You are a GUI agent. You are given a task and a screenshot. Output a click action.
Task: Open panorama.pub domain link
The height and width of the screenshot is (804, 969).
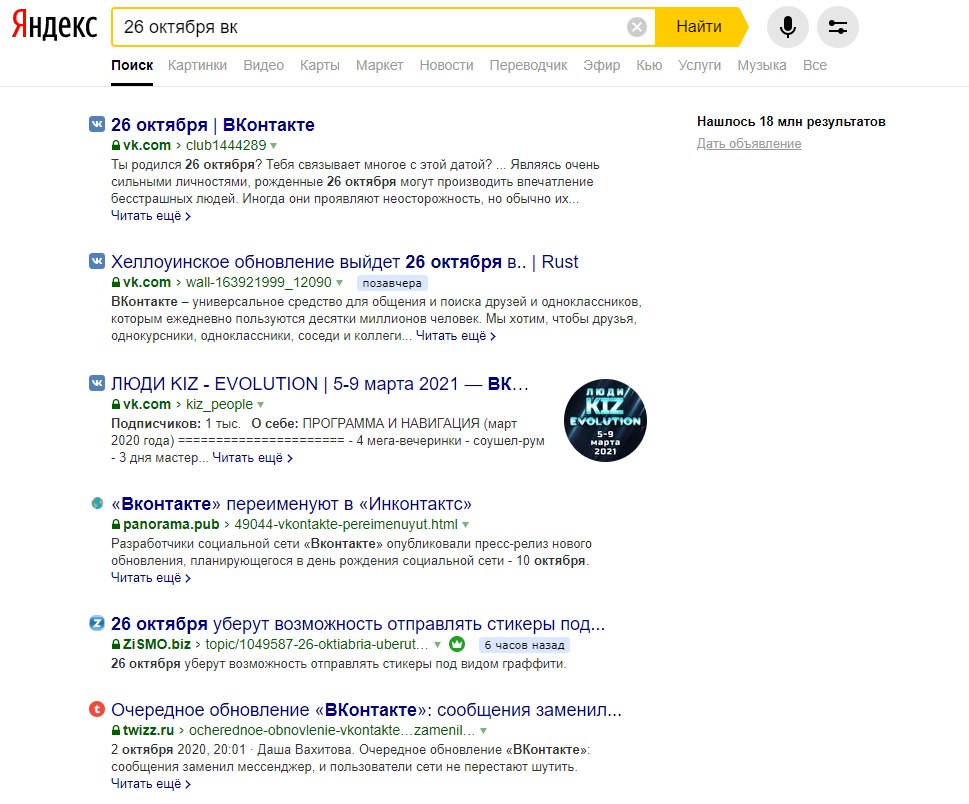(x=171, y=524)
